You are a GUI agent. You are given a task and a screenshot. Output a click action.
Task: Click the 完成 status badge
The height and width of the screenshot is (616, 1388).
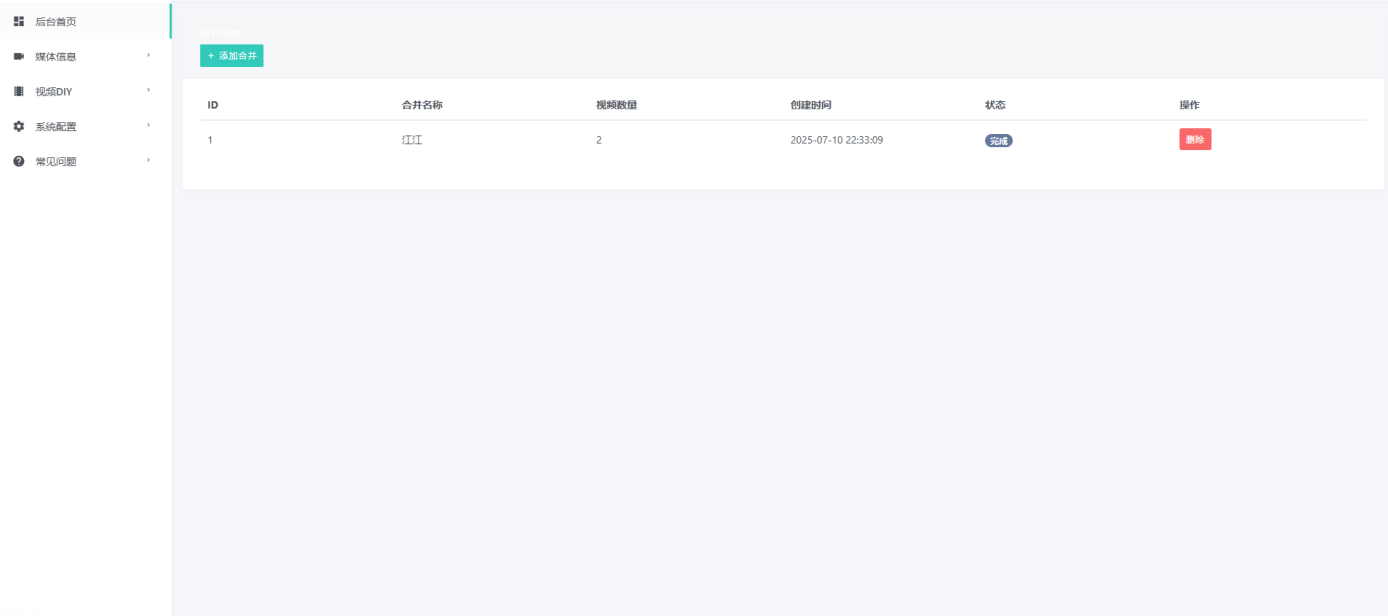(x=997, y=139)
